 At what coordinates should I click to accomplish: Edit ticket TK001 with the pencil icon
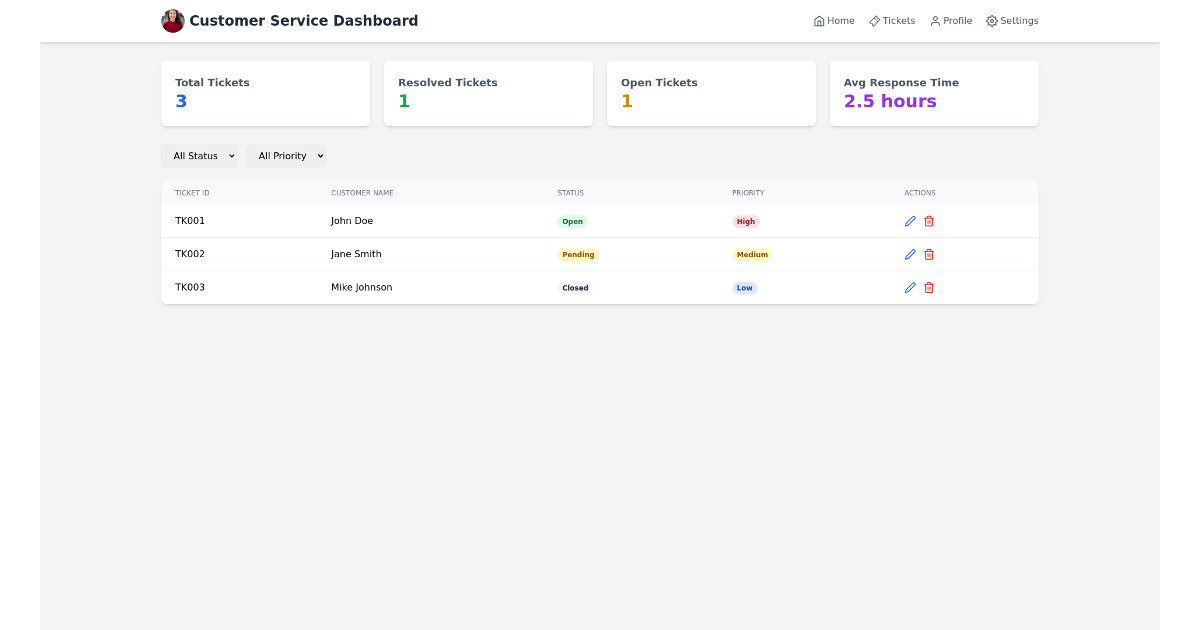click(x=910, y=221)
